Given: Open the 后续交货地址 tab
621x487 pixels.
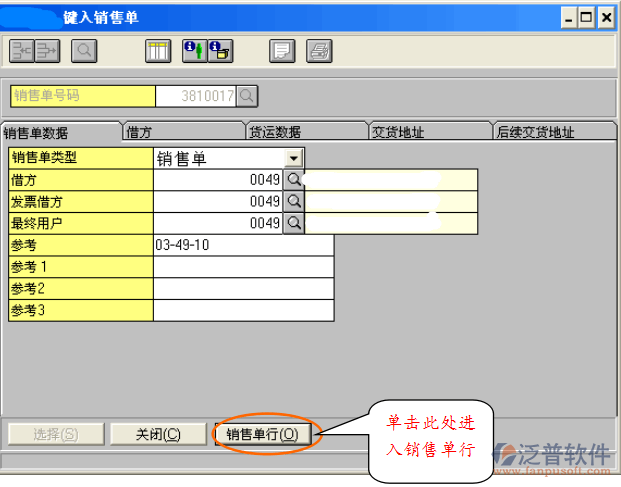Looking at the screenshot, I should [x=554, y=131].
